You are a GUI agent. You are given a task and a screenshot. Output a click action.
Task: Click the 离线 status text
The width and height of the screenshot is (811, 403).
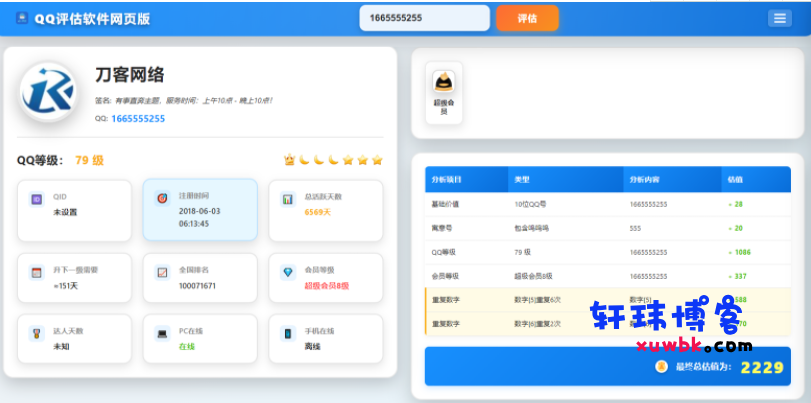point(312,347)
